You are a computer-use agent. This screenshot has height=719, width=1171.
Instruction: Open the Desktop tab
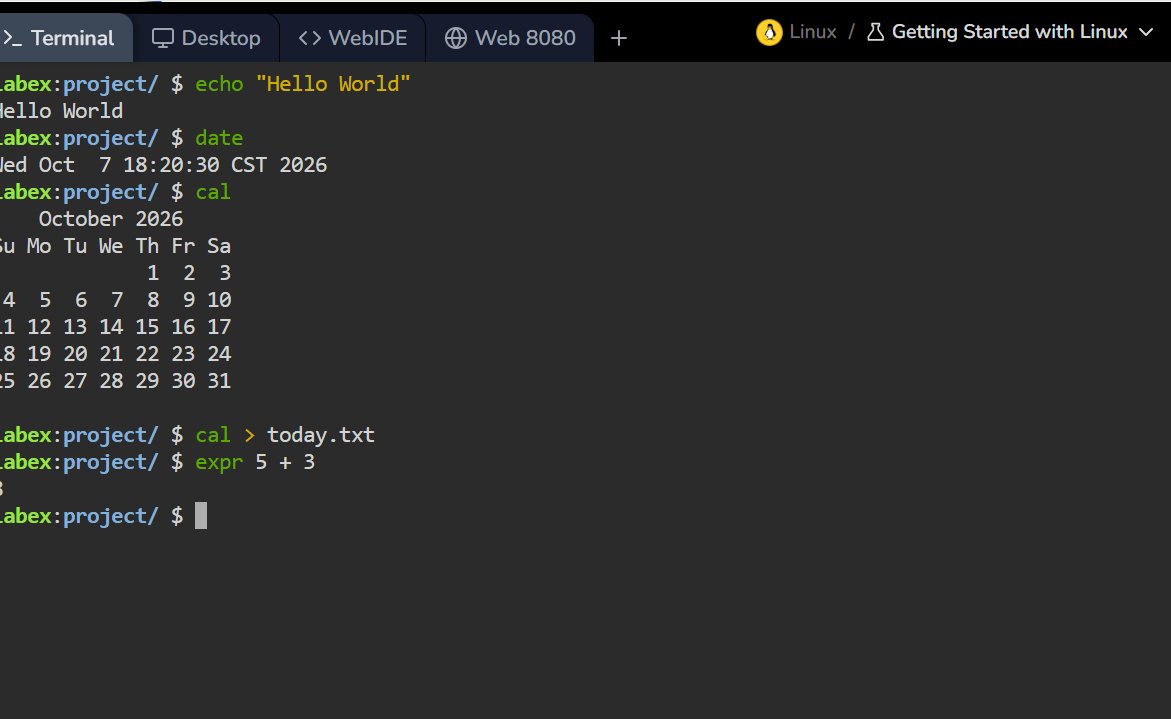click(x=206, y=38)
